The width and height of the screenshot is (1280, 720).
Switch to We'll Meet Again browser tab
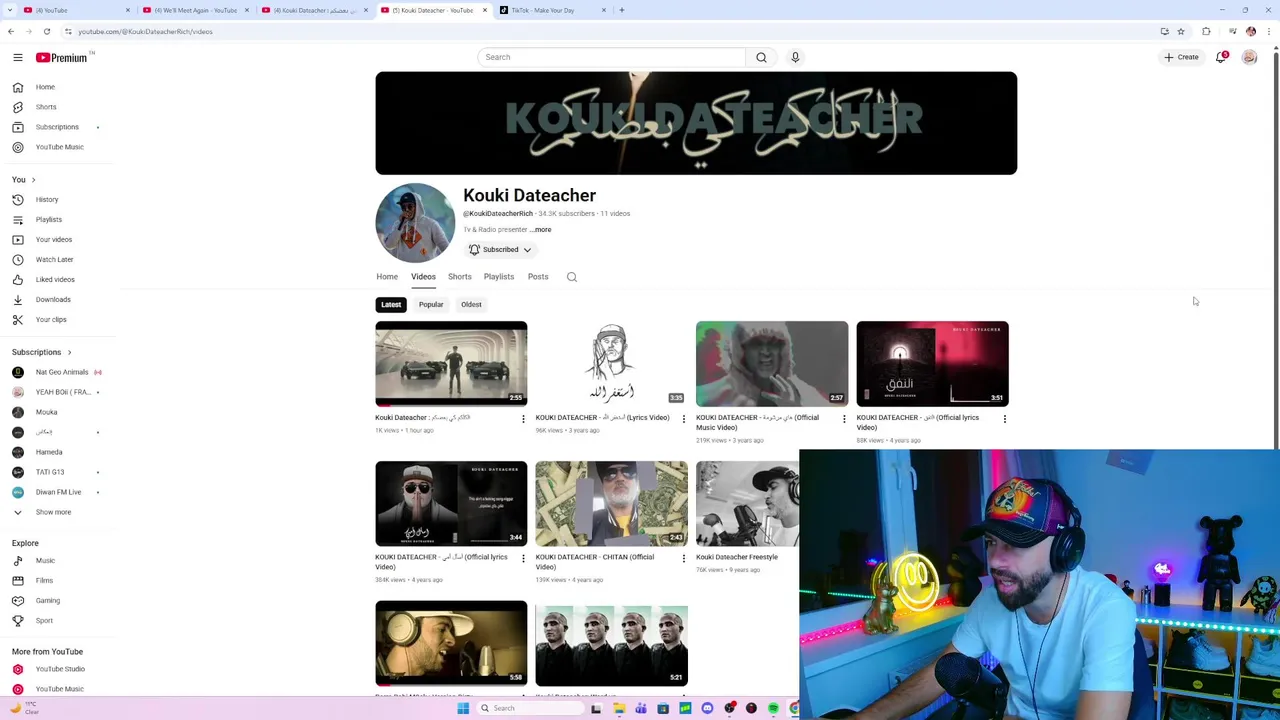tap(195, 10)
